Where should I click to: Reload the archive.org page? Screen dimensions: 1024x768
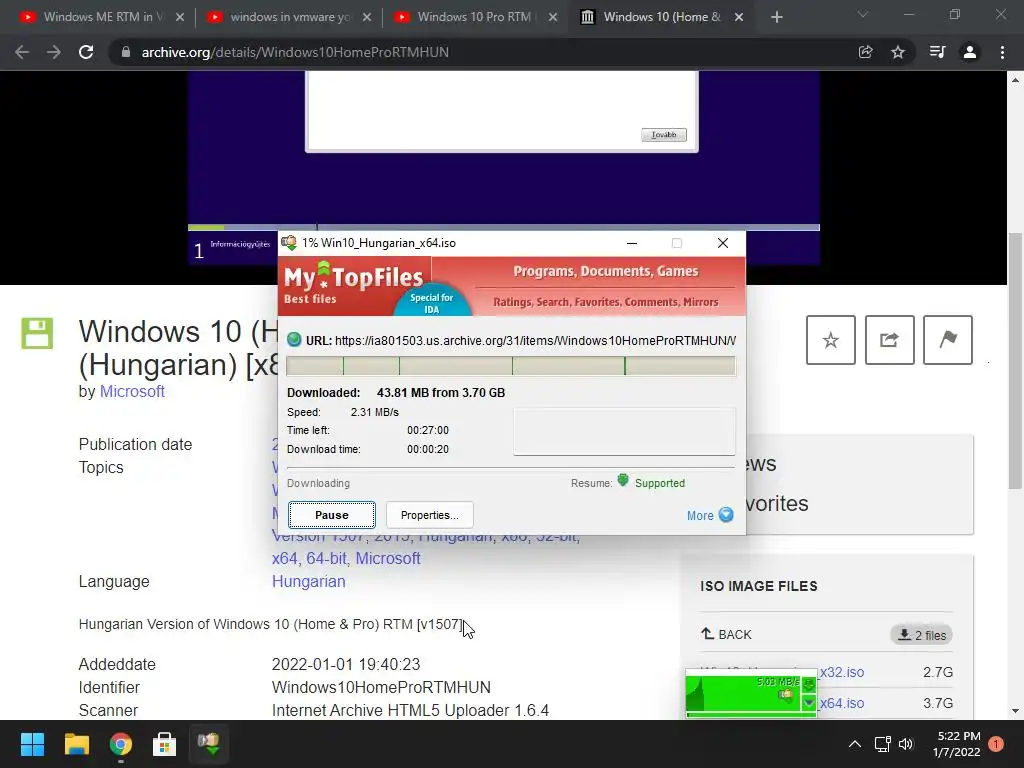86,52
